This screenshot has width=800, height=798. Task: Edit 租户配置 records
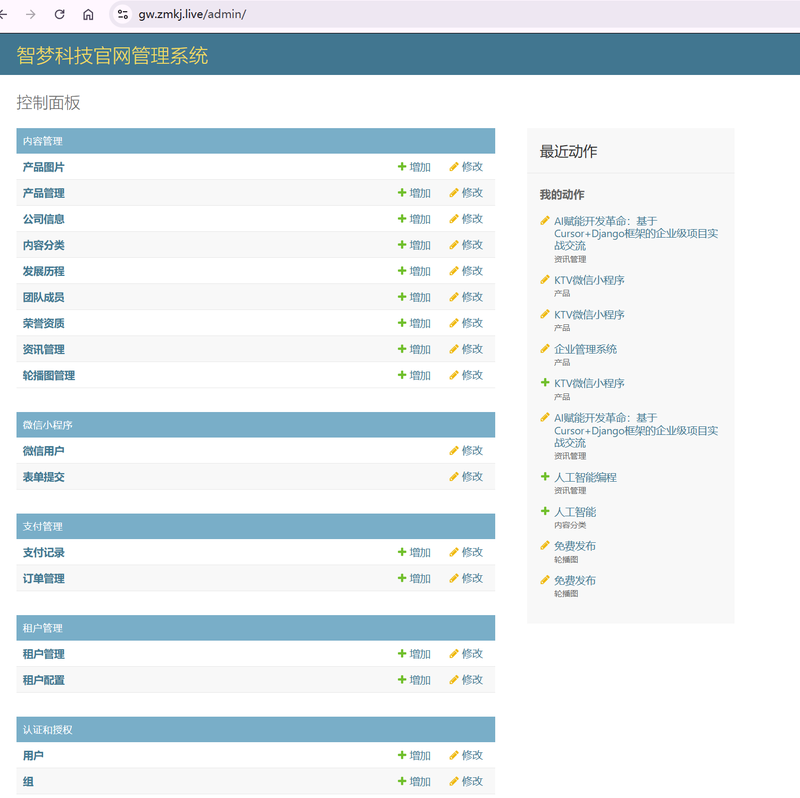[x=466, y=680]
